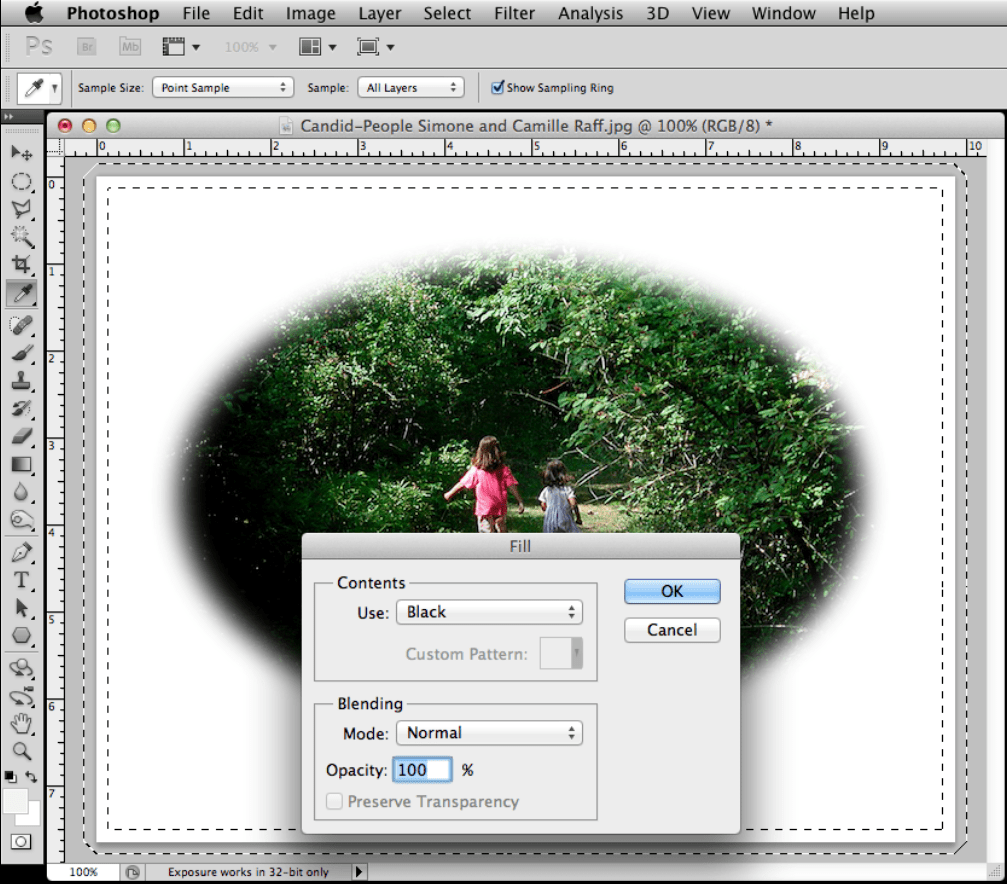
Task: Select the Elliptical Marquee tool
Action: click(x=21, y=181)
